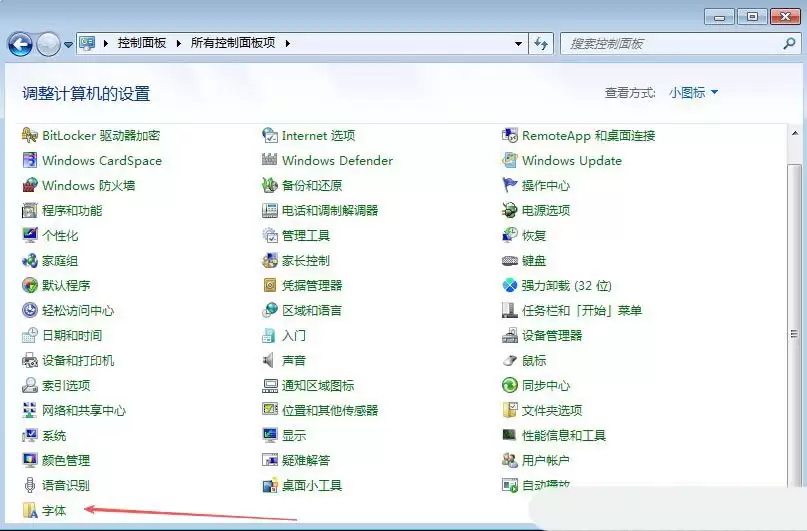
Task: Open the 电话和调制解调器 icon
Action: click(x=270, y=210)
